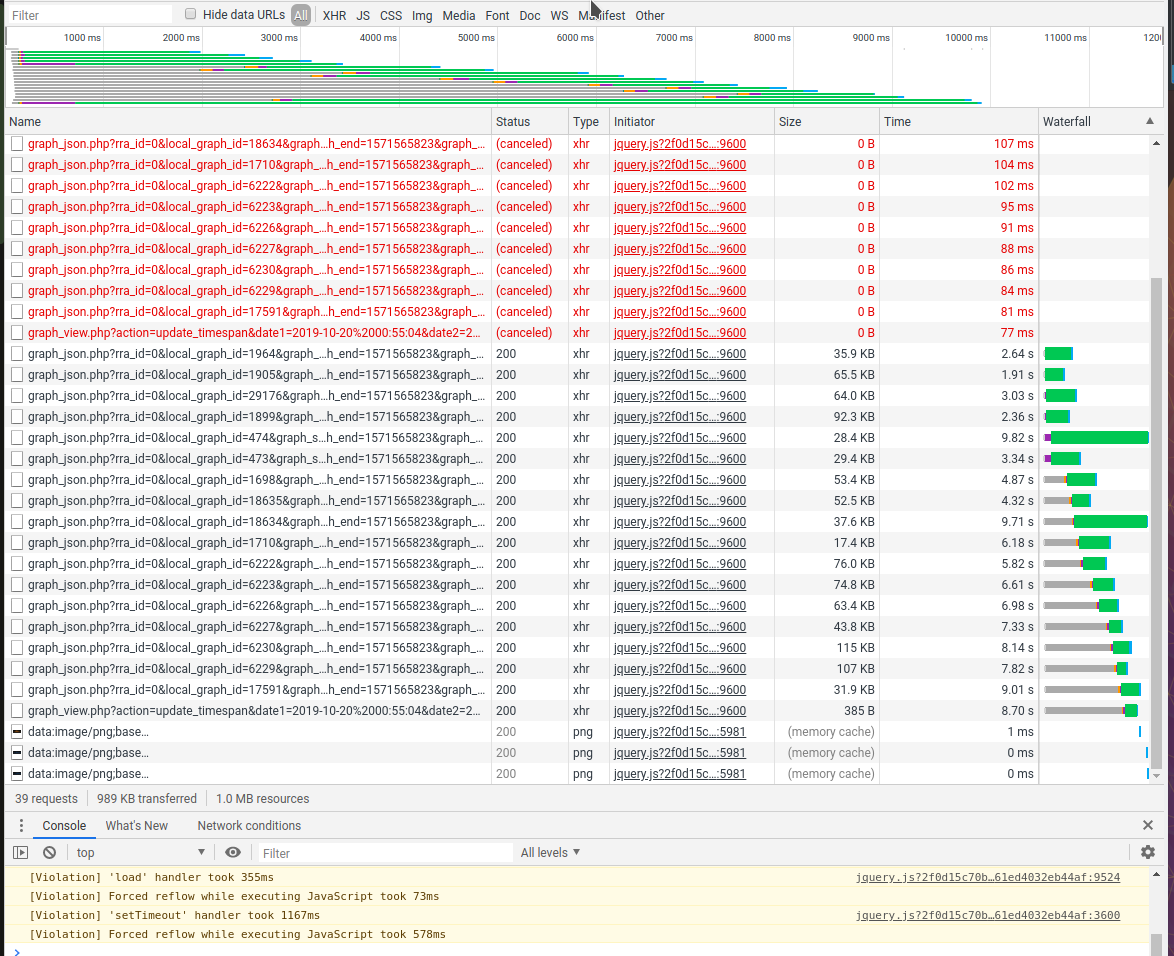Click waterfall bar of 9.71 s request
1174x956 pixels.
tap(1096, 521)
